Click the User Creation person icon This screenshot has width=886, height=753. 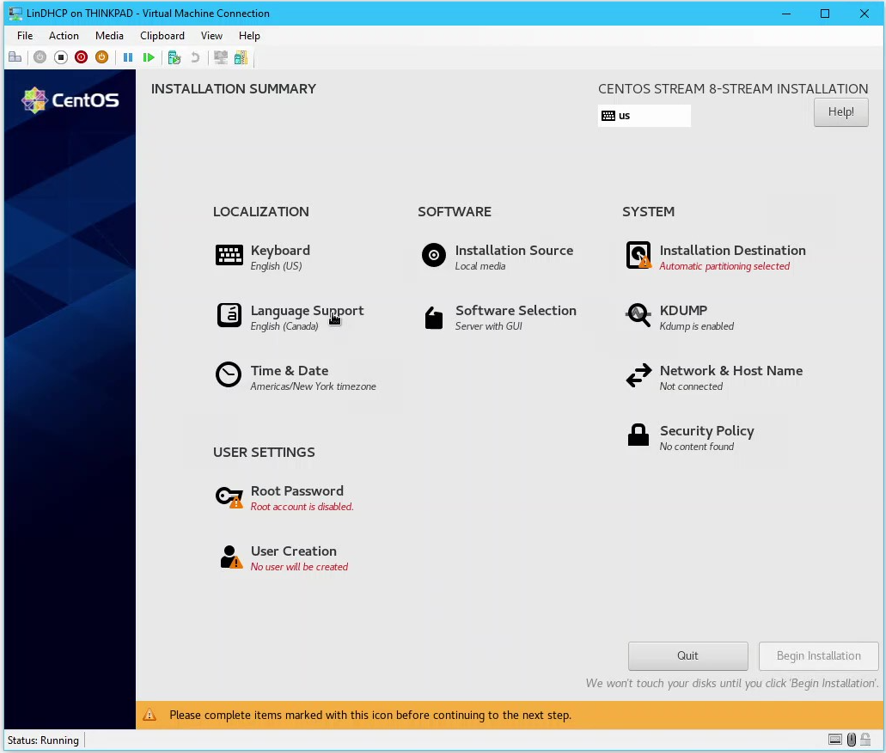231,556
